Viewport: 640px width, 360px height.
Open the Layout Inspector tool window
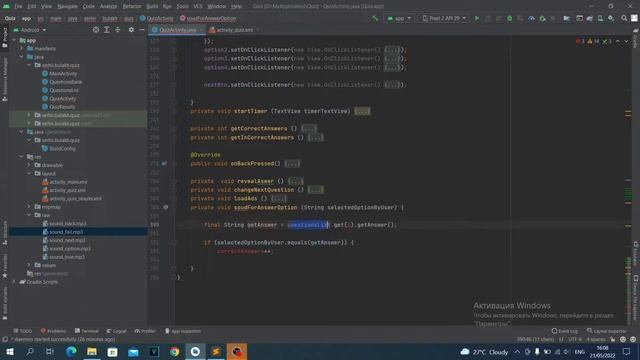coord(607,331)
